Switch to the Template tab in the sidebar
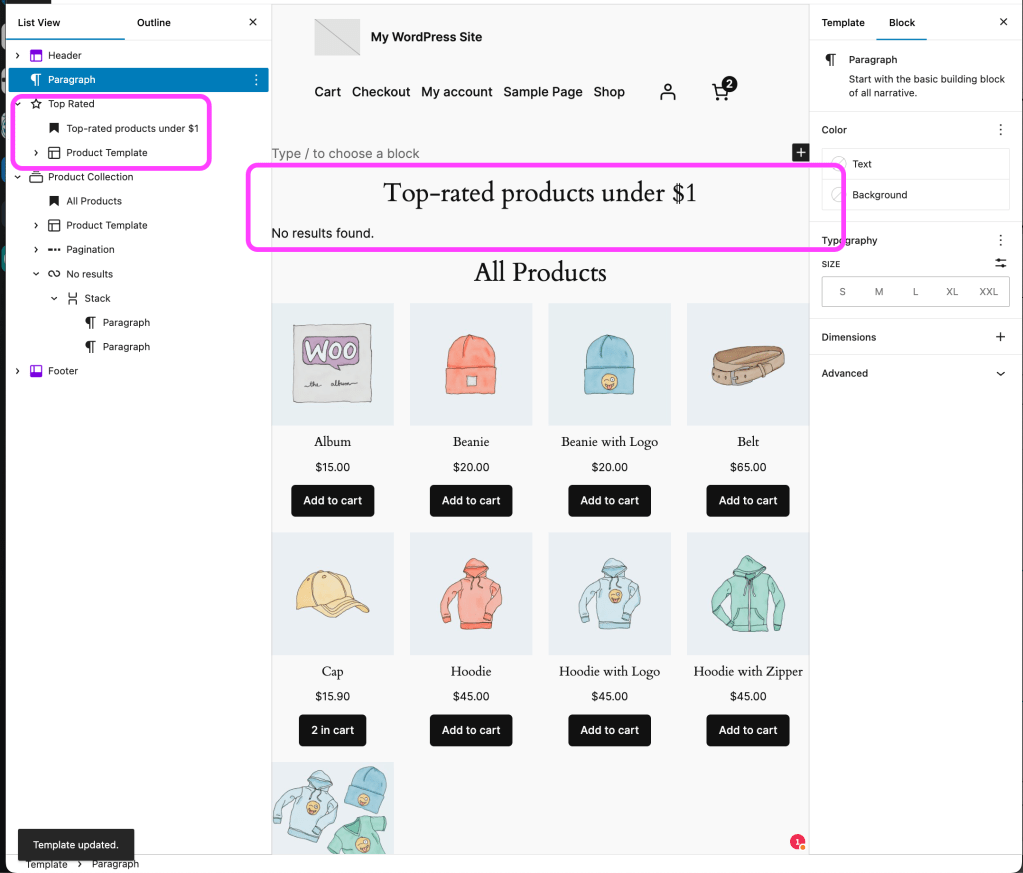1023x873 pixels. tap(843, 22)
